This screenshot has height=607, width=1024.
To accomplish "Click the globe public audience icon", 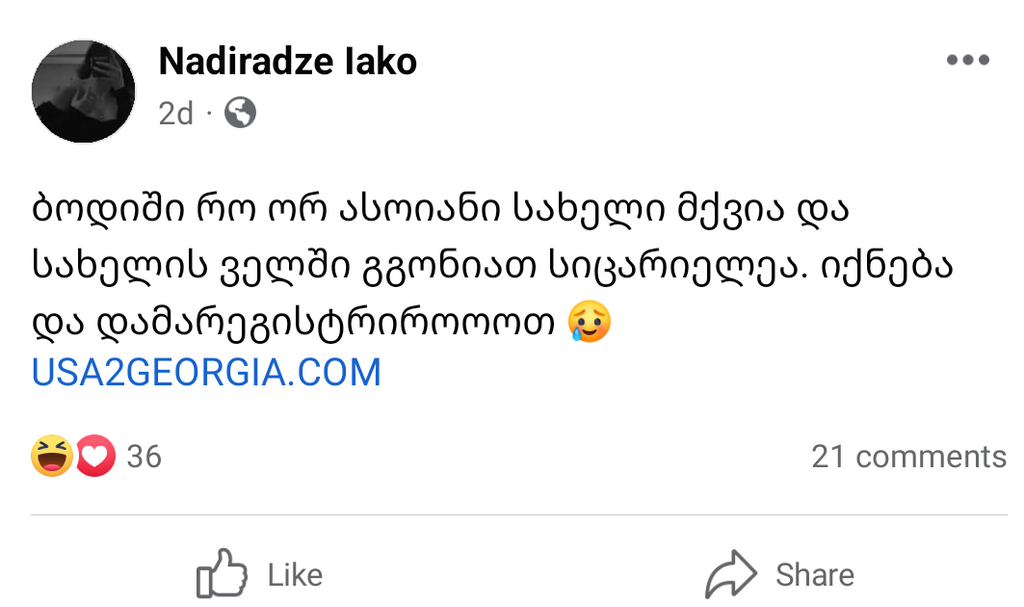I will click(240, 113).
